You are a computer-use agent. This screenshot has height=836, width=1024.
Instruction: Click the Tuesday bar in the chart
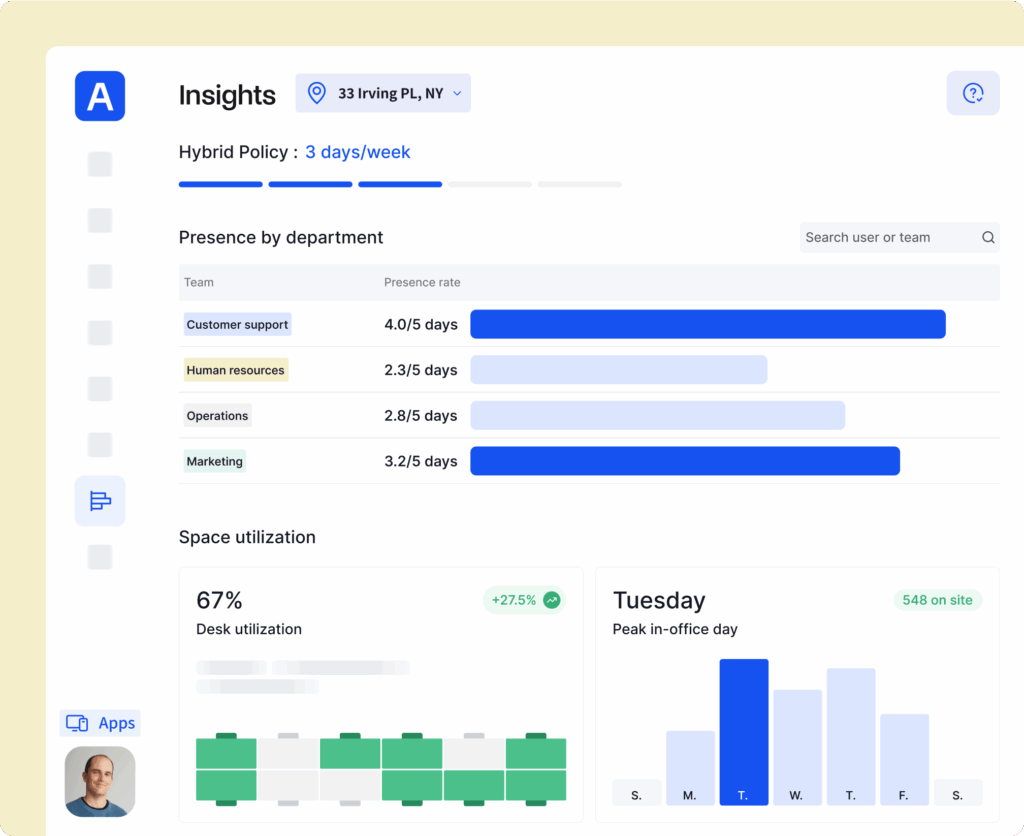[x=744, y=731]
